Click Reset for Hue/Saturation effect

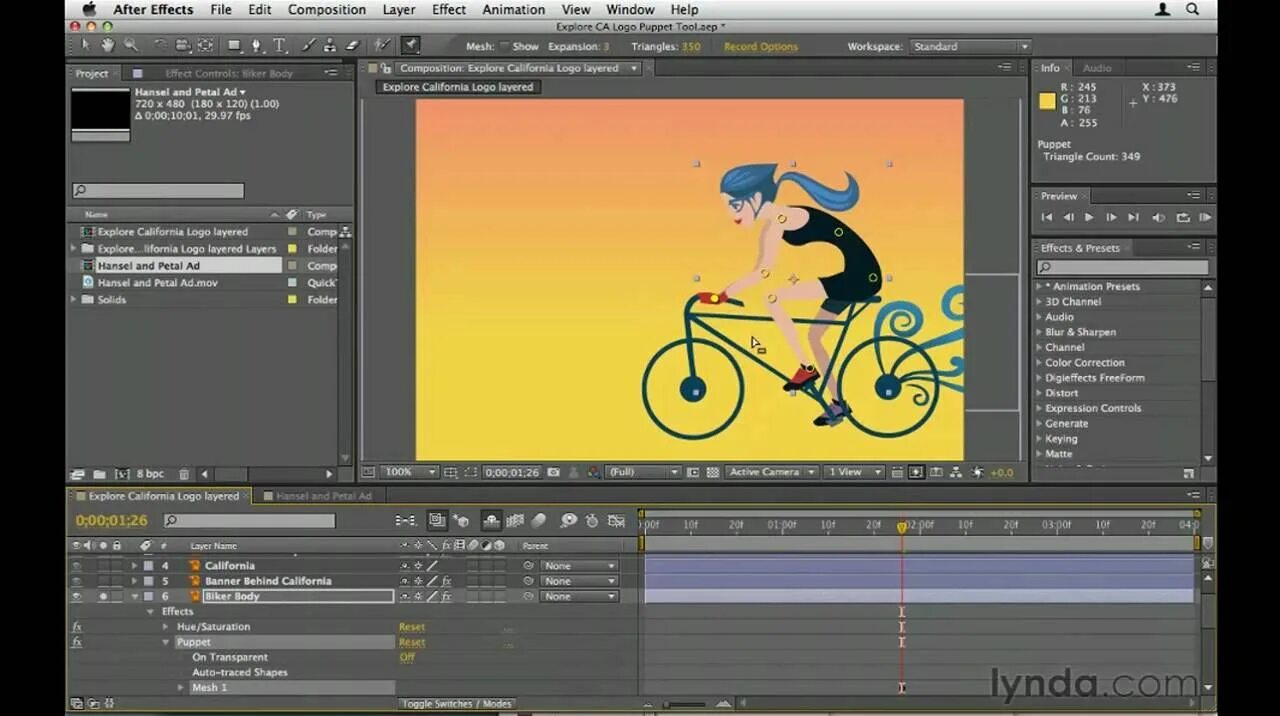[x=412, y=627]
